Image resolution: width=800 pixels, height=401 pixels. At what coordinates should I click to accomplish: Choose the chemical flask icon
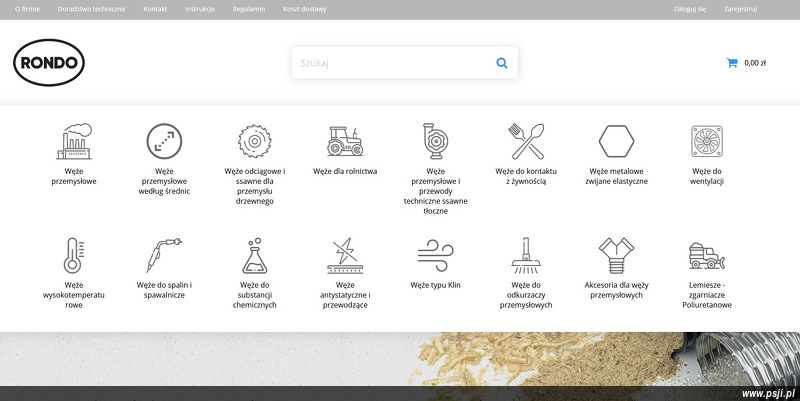click(x=255, y=255)
